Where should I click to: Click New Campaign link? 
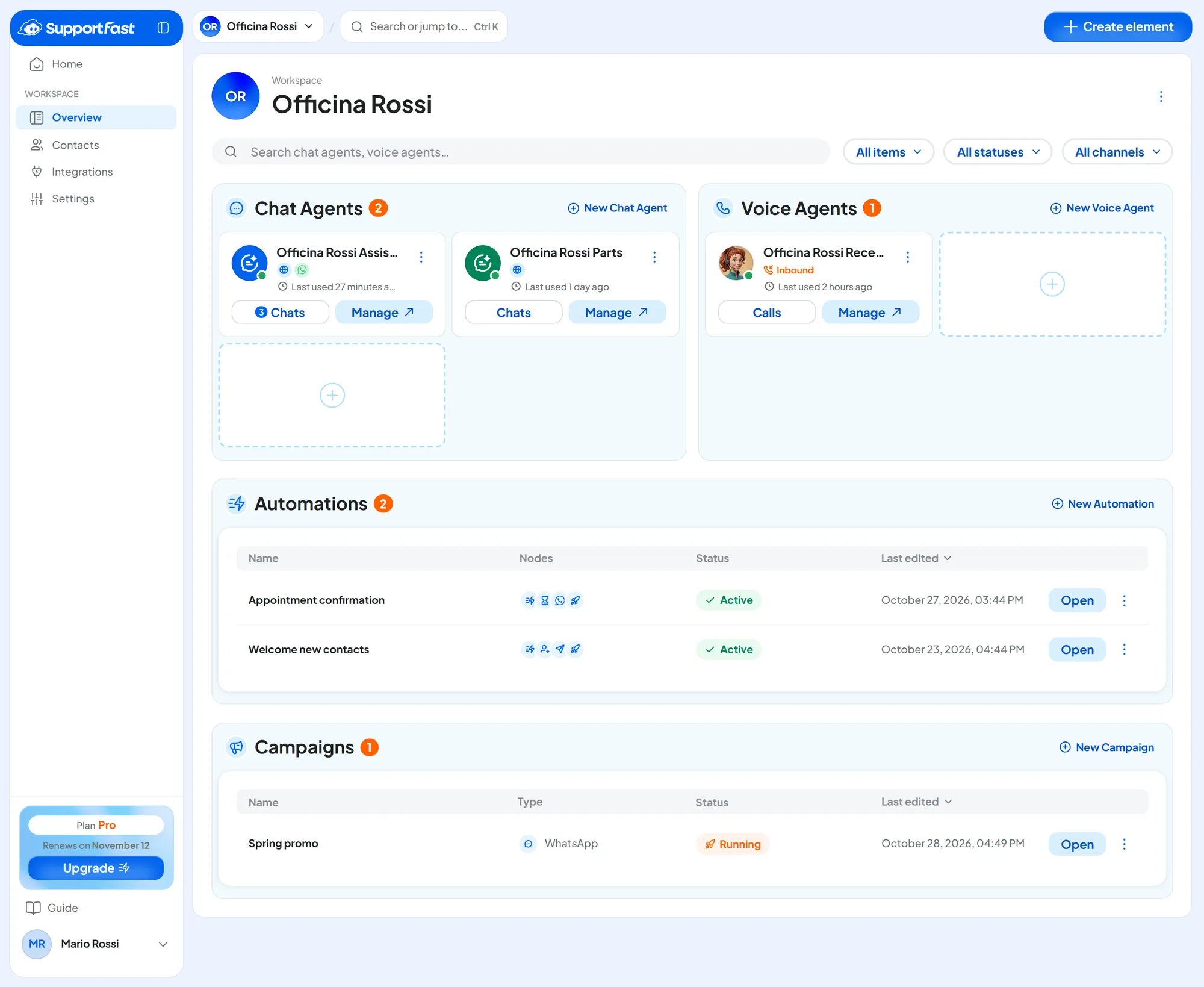point(1106,747)
